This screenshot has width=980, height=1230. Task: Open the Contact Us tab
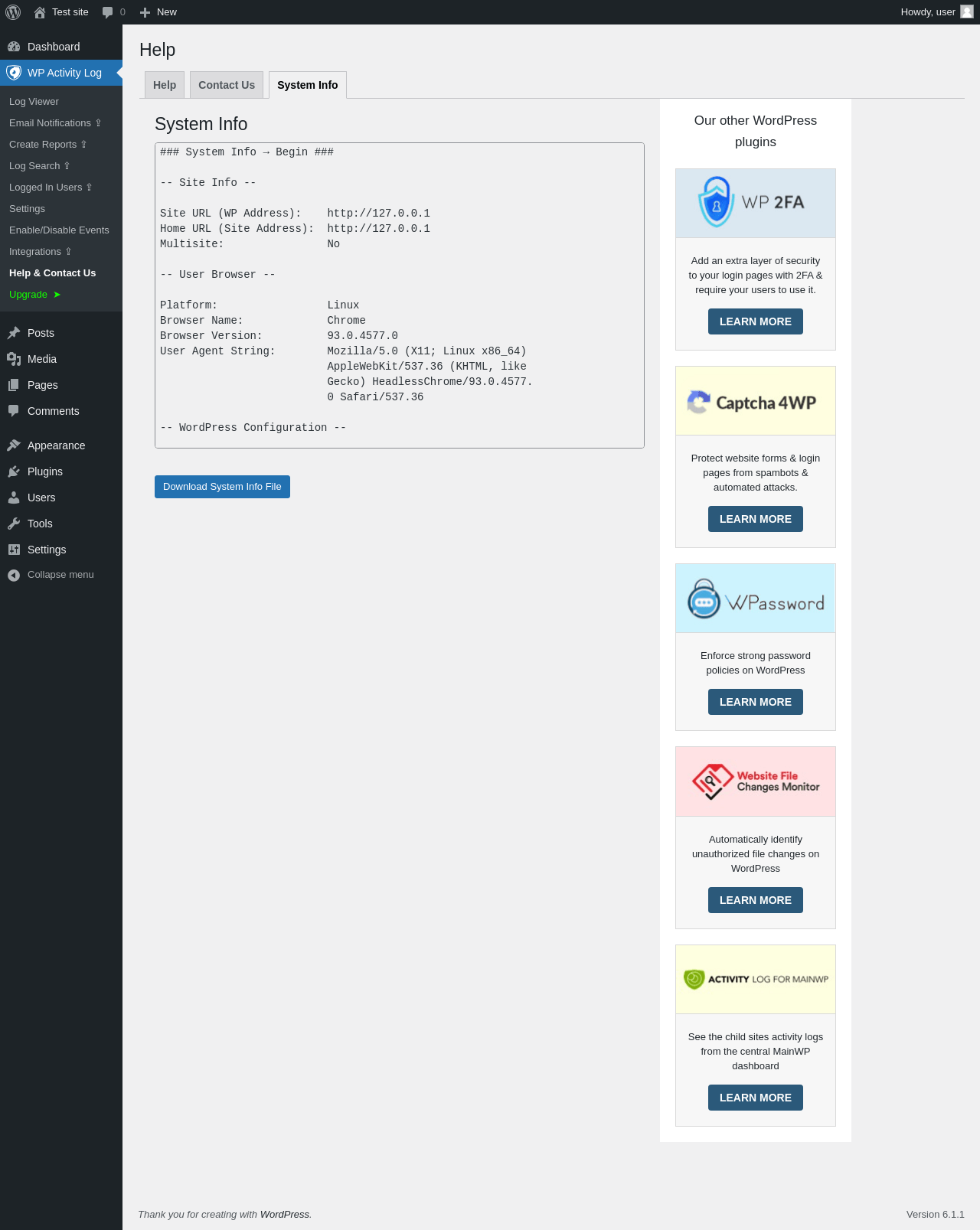pos(227,85)
